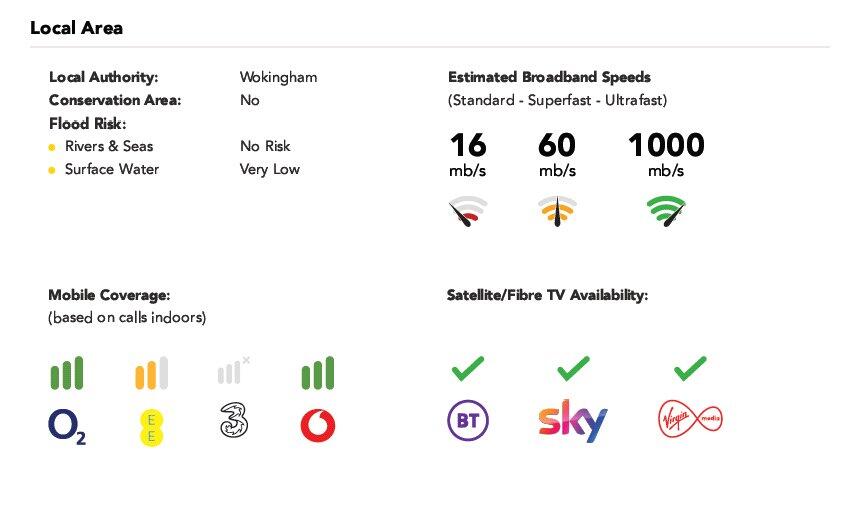Click the yellow dot beside Rivers & Seas
Viewport: 854px width, 514px height.
point(52,147)
